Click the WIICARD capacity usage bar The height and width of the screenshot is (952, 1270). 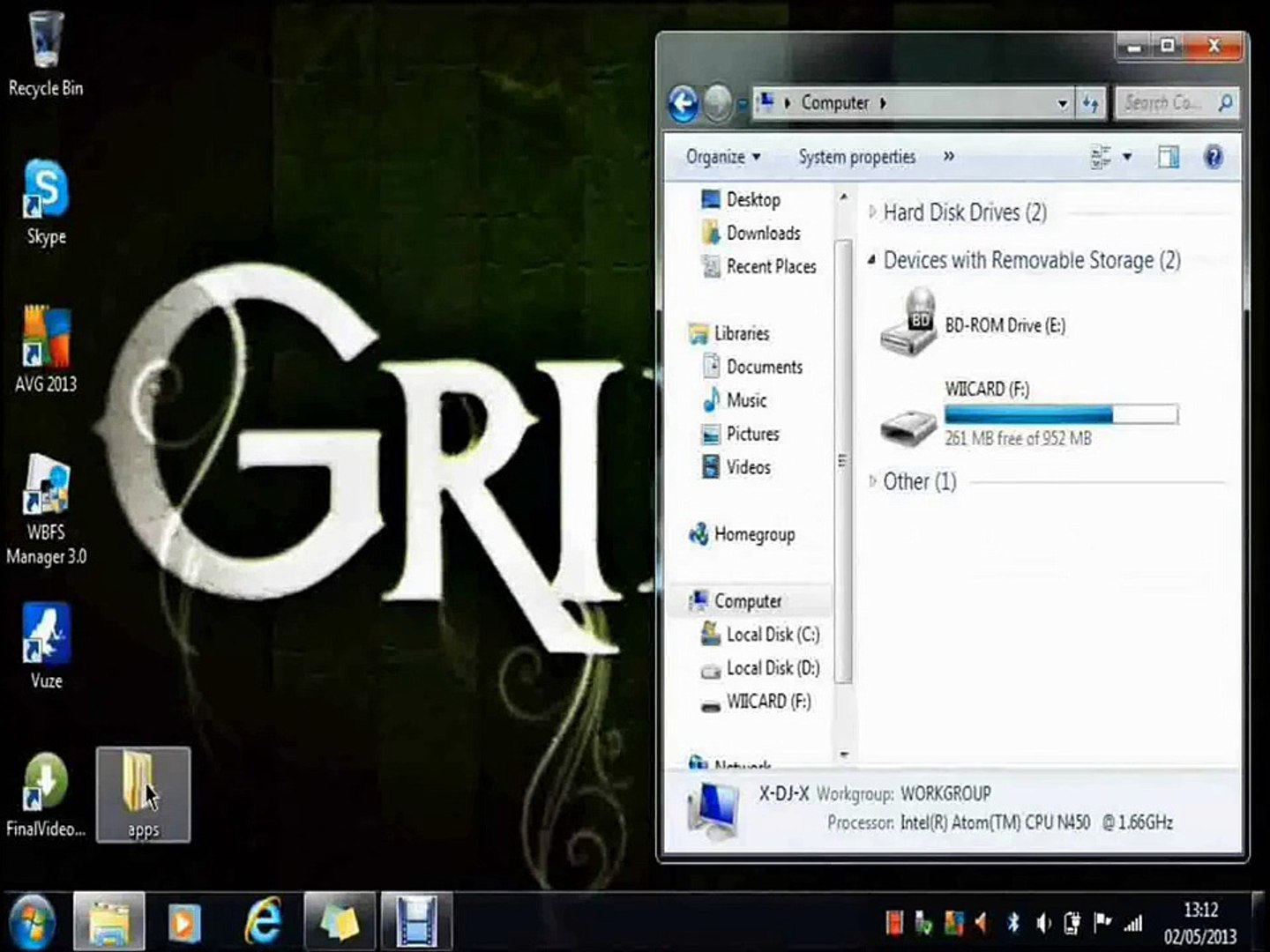pos(1061,413)
